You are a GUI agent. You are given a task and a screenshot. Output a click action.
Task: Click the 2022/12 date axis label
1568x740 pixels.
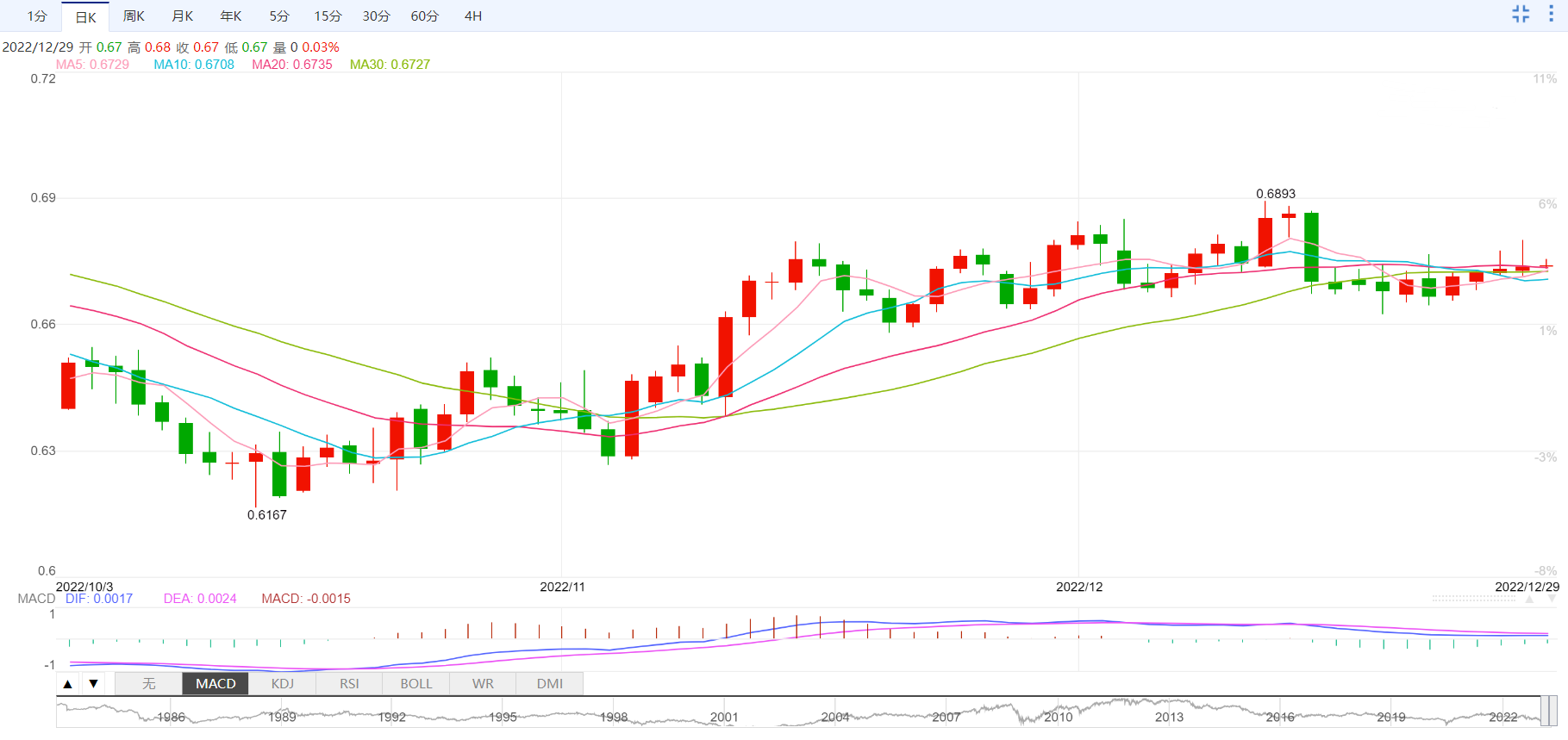click(1079, 587)
